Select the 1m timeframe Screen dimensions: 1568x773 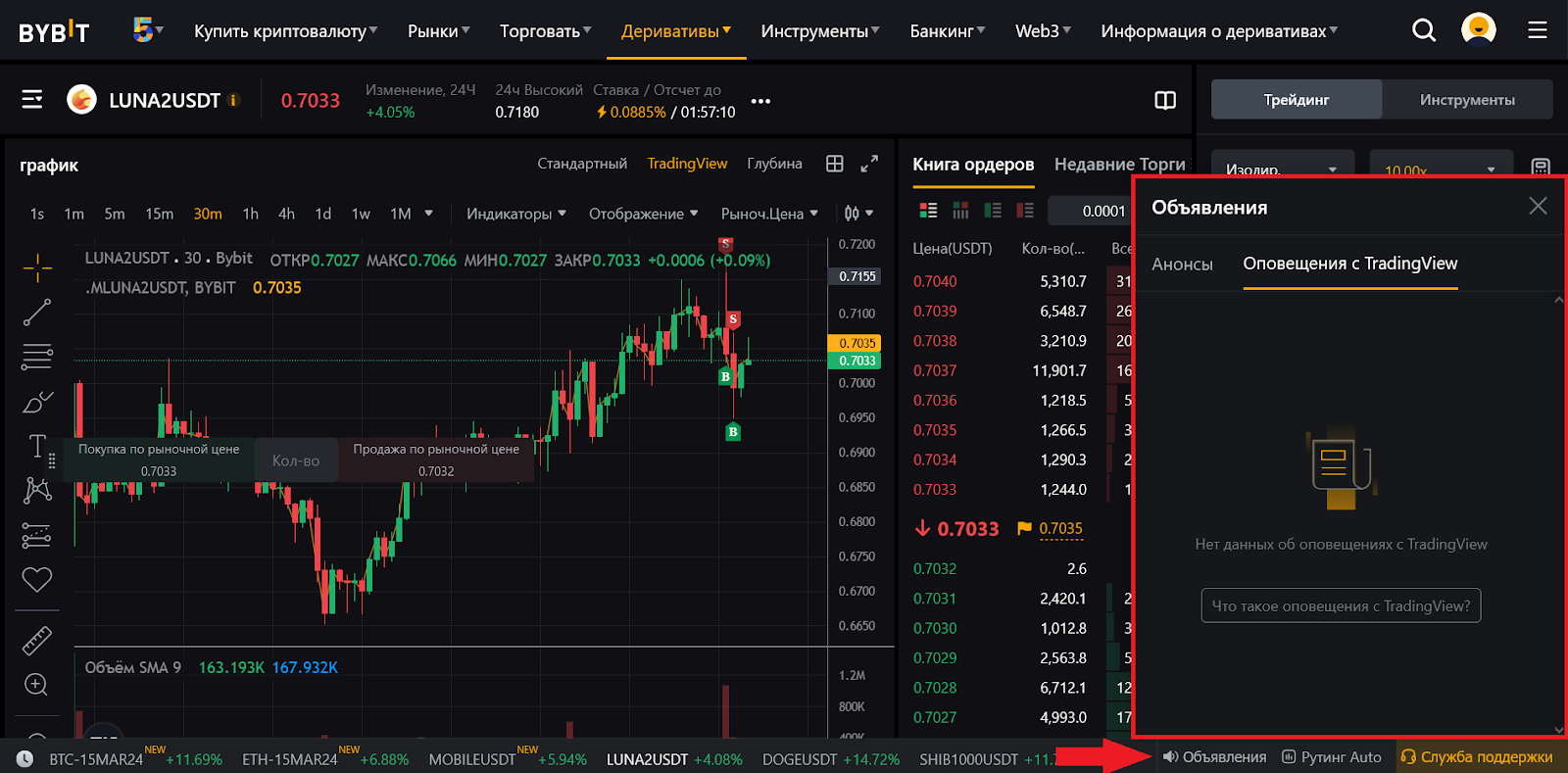74,214
